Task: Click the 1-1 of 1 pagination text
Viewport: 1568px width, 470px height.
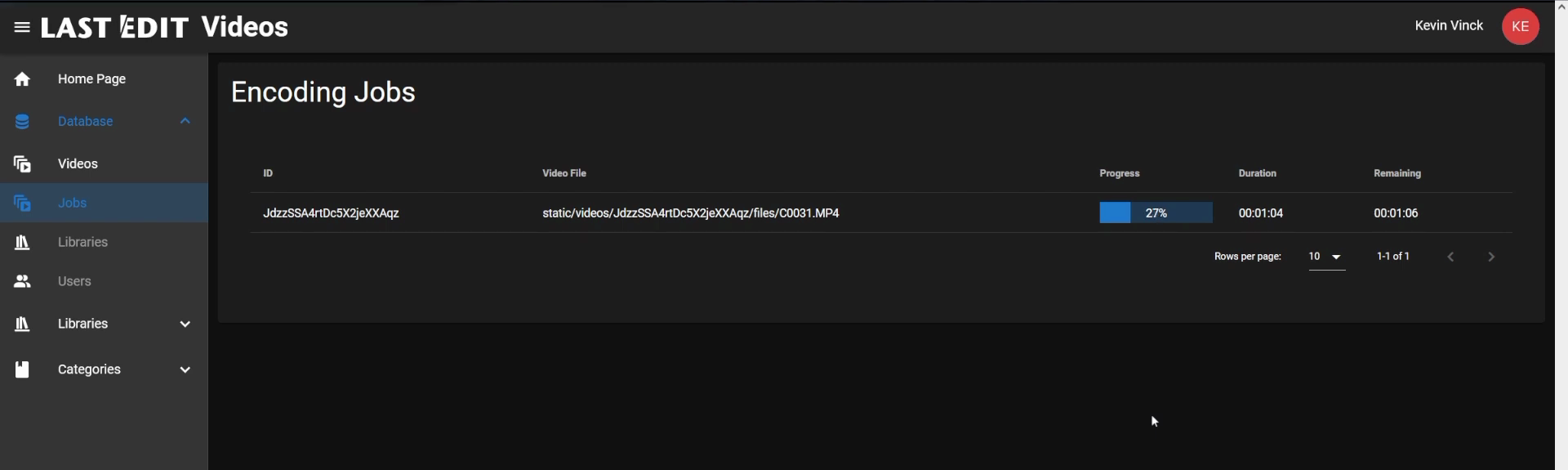Action: tap(1392, 257)
